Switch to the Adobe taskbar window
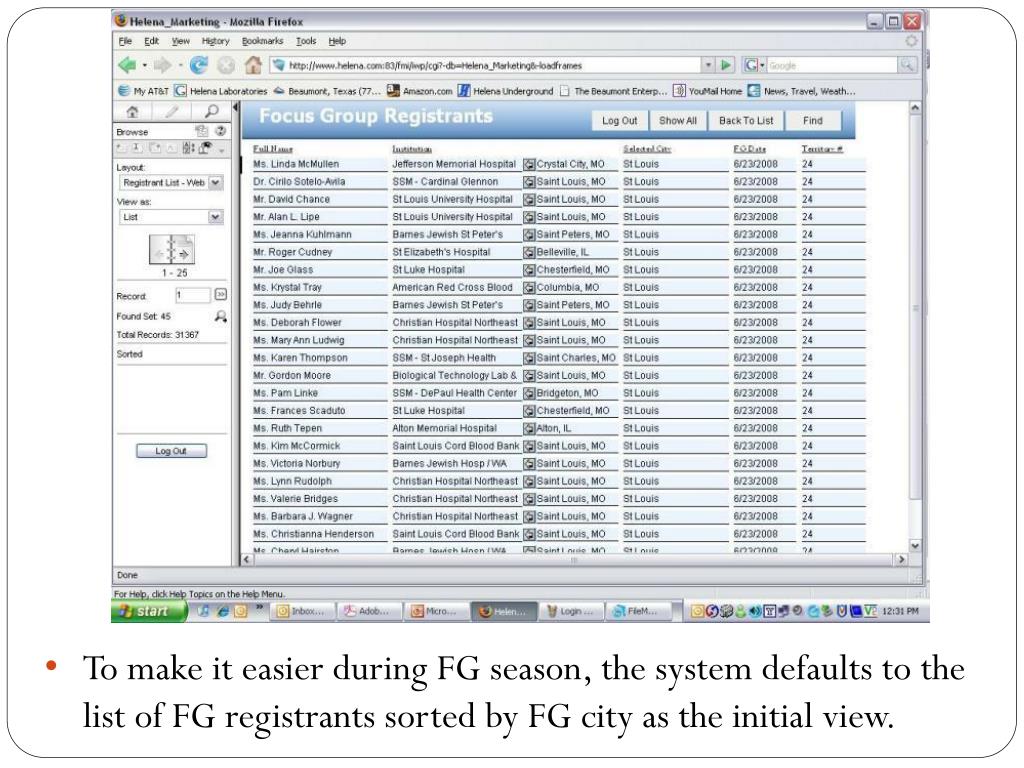 368,611
